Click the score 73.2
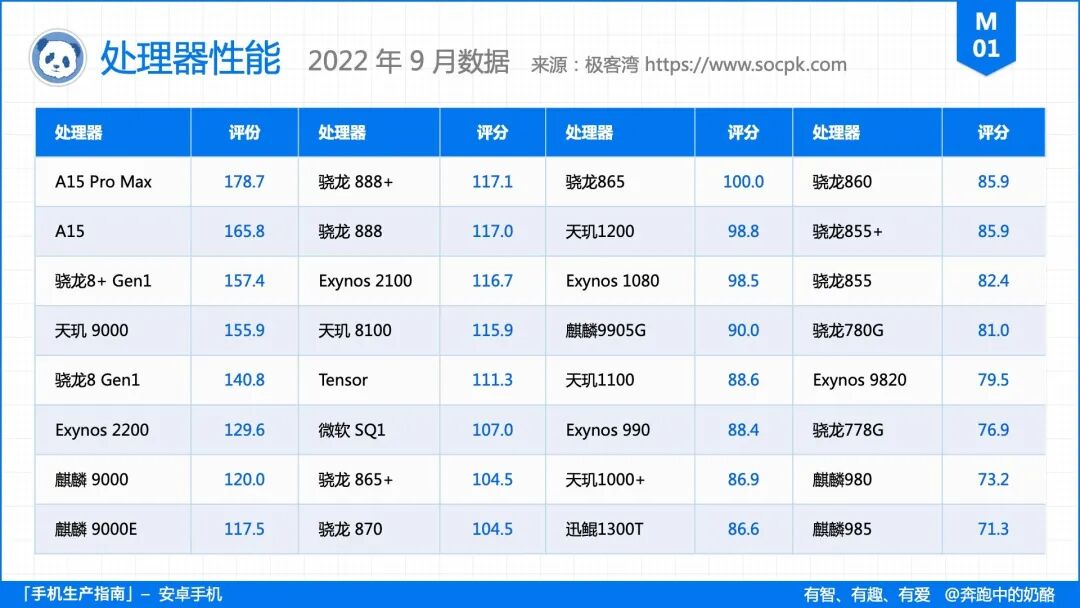The width and height of the screenshot is (1080, 608). [993, 479]
